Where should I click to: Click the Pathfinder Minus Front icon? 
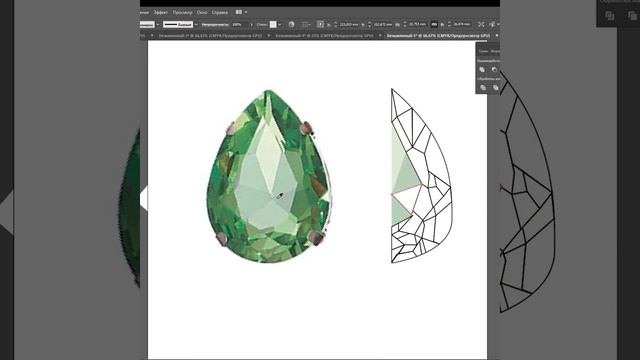tap(494, 70)
